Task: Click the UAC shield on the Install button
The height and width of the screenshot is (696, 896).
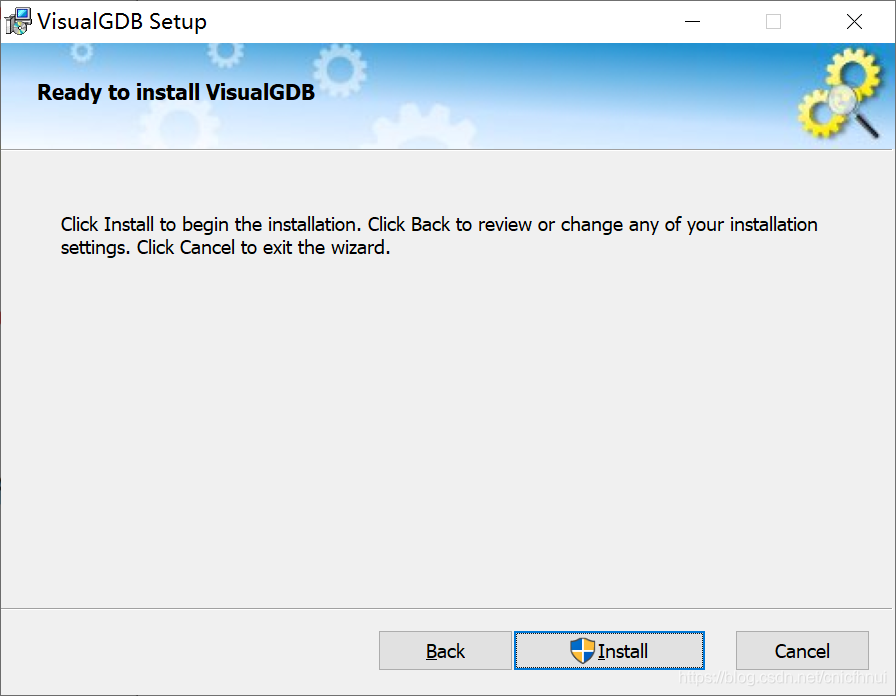Action: point(581,650)
